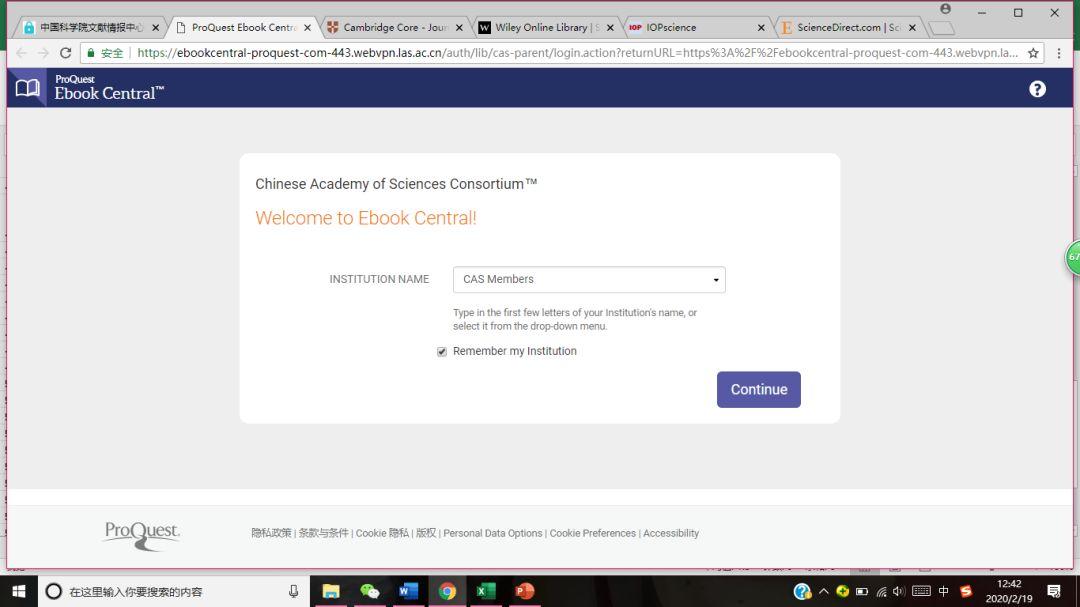
Task: Open Excel from taskbar
Action: [x=486, y=591]
